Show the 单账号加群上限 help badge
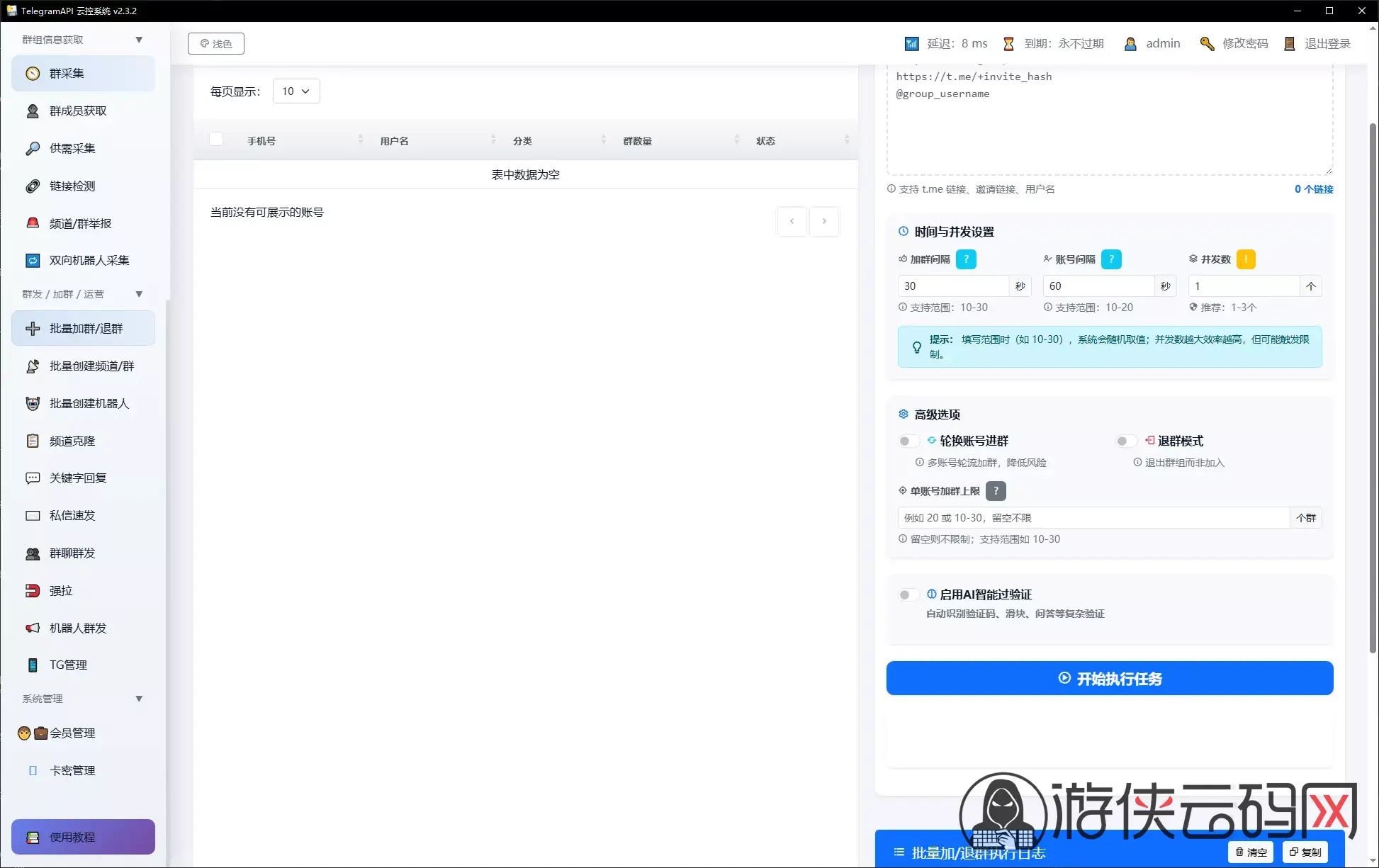The width and height of the screenshot is (1379, 868). tap(996, 491)
